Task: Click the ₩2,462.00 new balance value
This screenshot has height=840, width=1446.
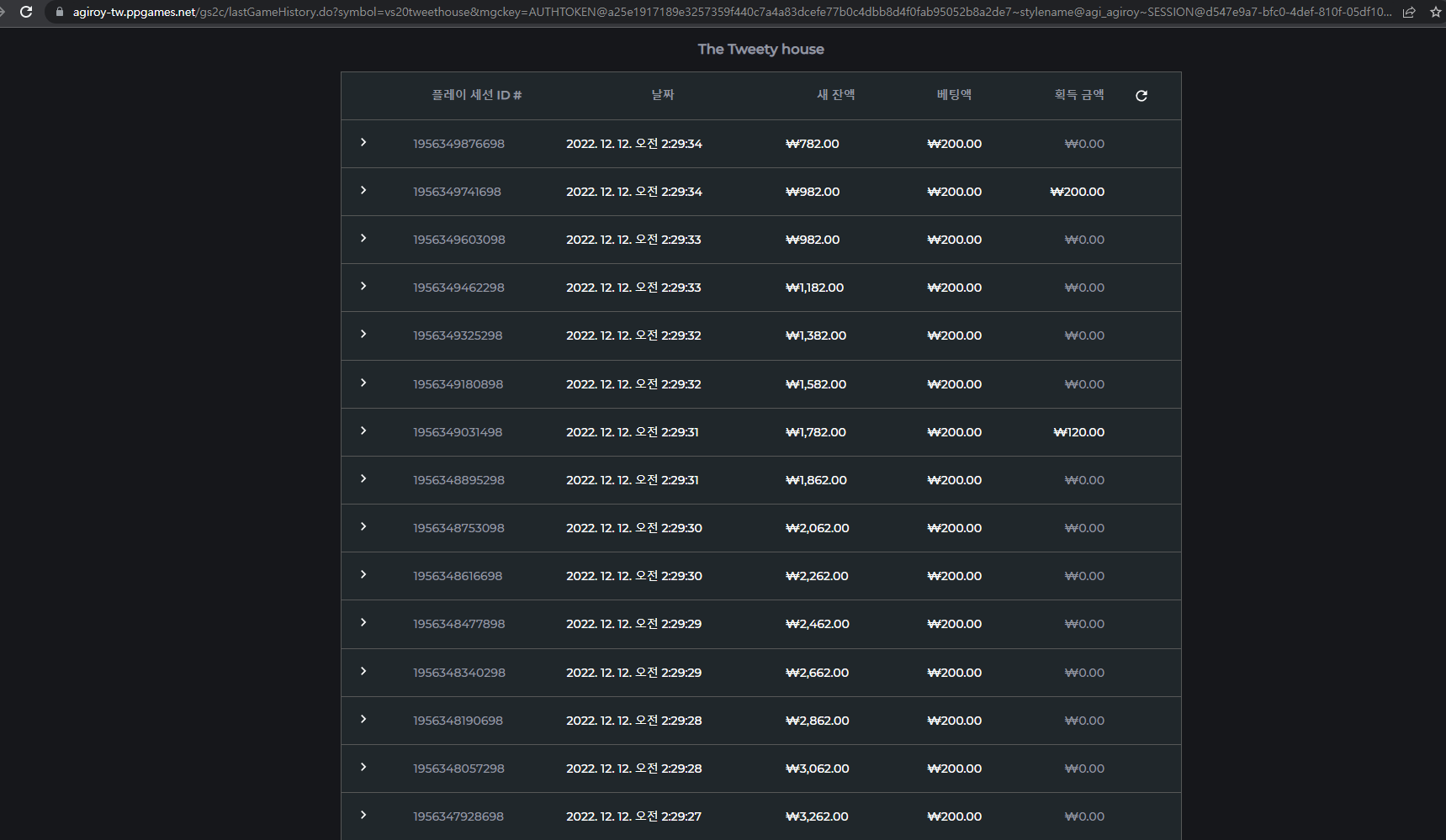Action: point(818,624)
